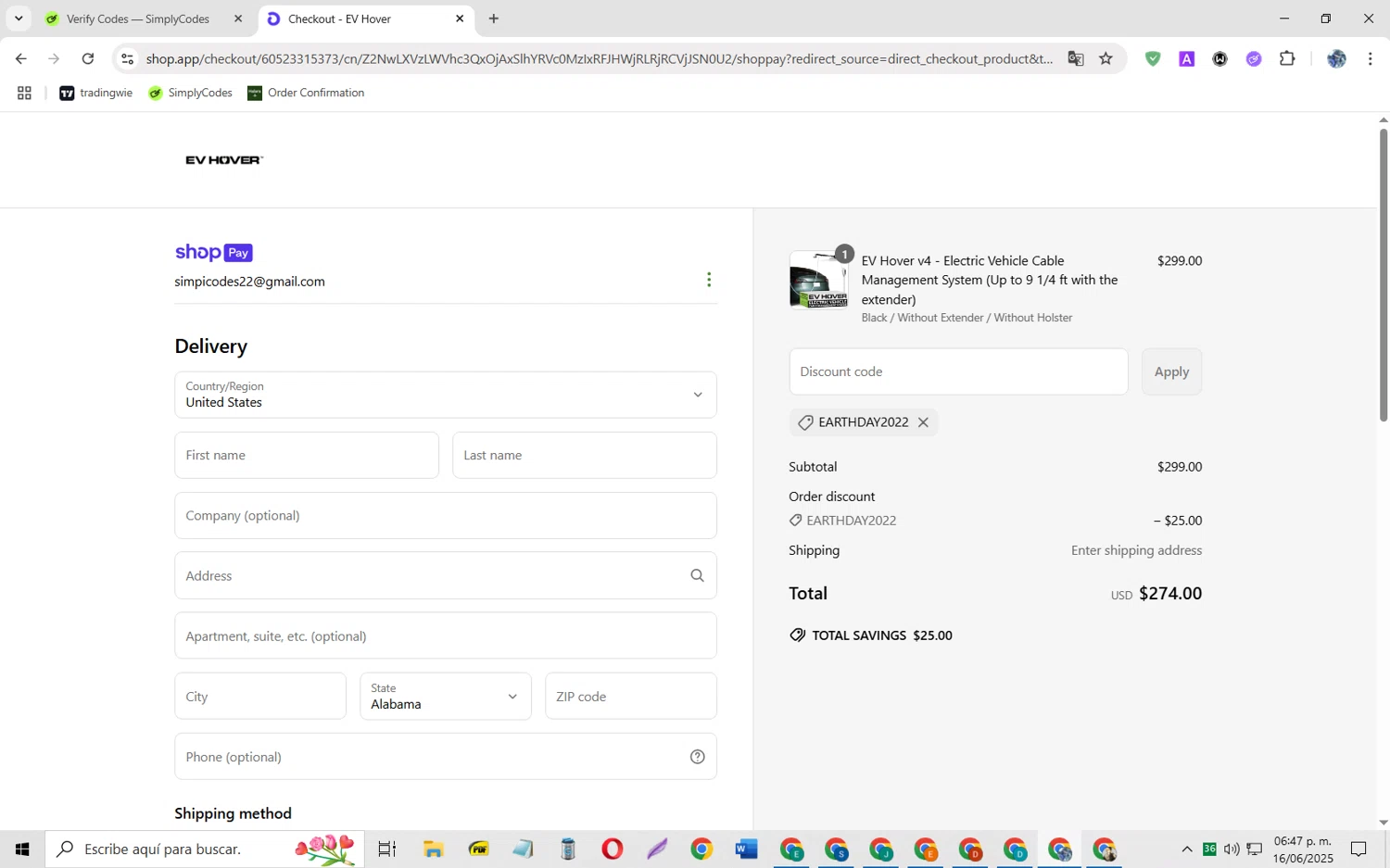
Task: Open the Order Confirmation bookmark
Action: [306, 93]
